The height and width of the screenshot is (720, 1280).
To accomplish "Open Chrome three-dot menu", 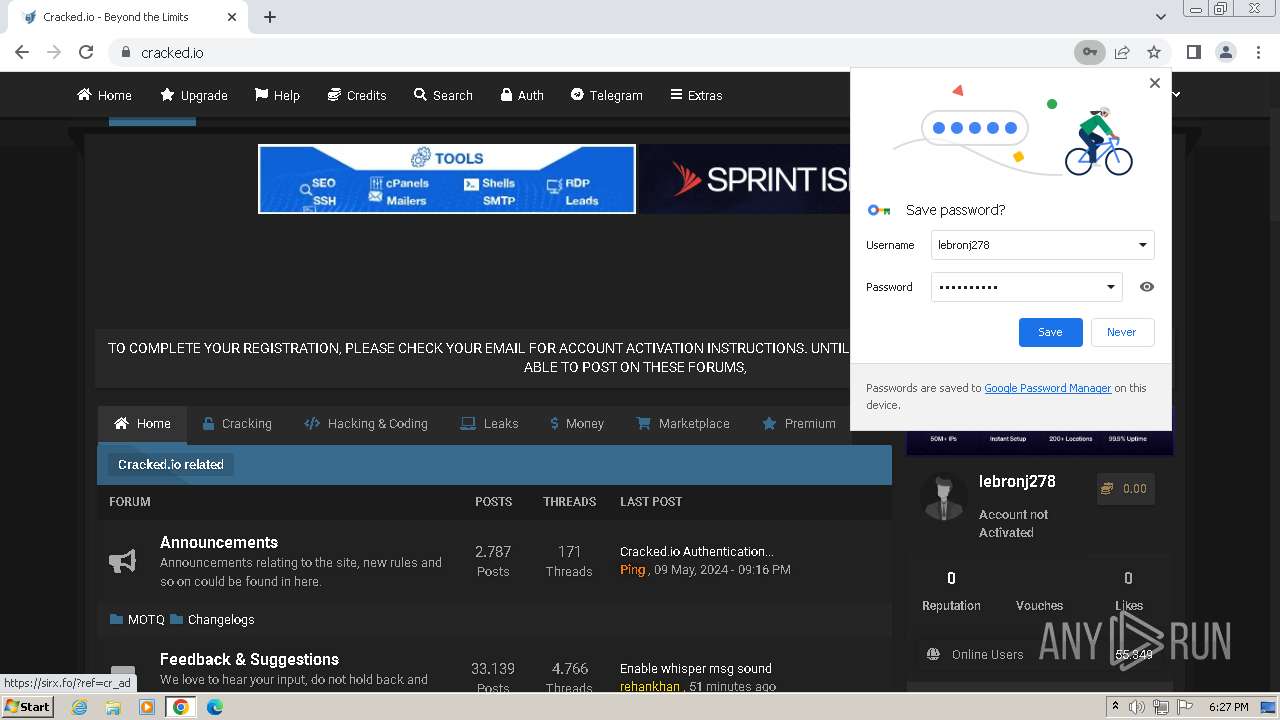I will click(1258, 52).
